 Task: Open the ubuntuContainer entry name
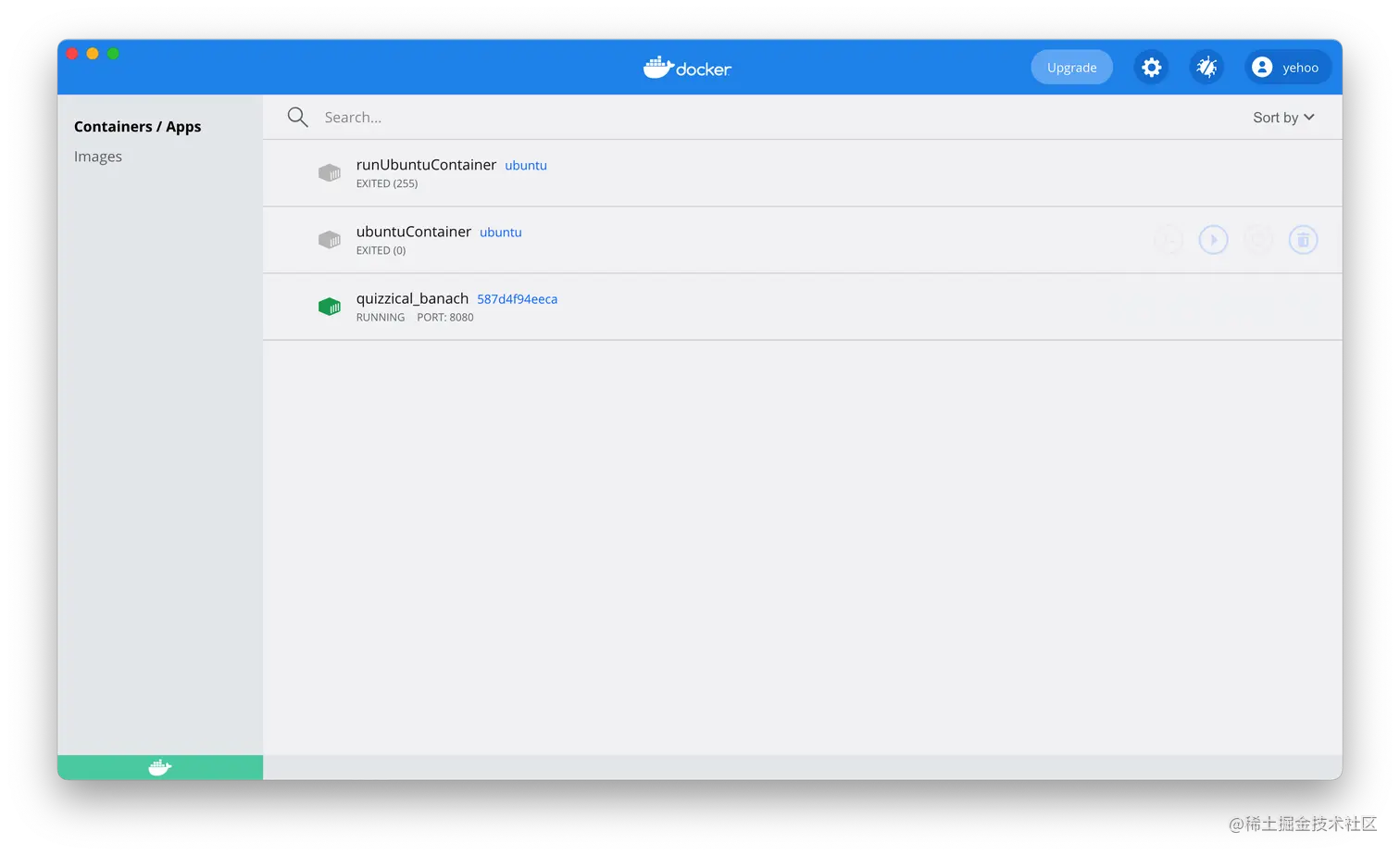click(414, 232)
